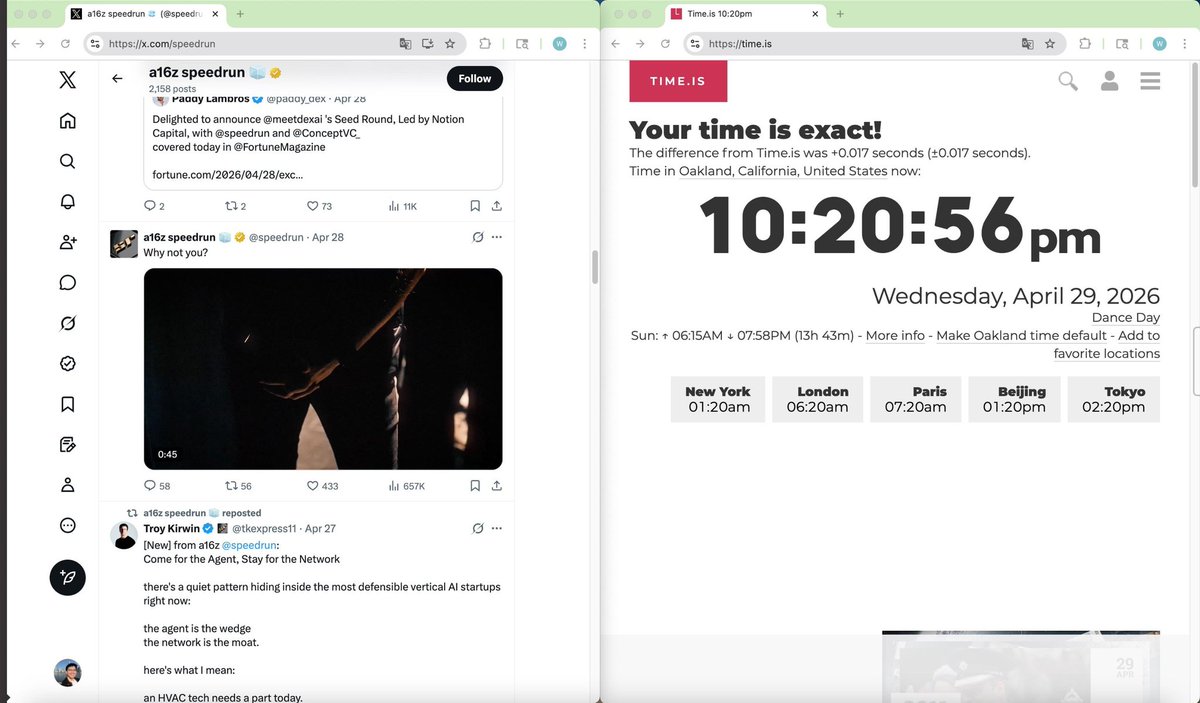Click 'Make Oakland time default' link
Viewport: 1200px width, 703px height.
[x=1021, y=336]
